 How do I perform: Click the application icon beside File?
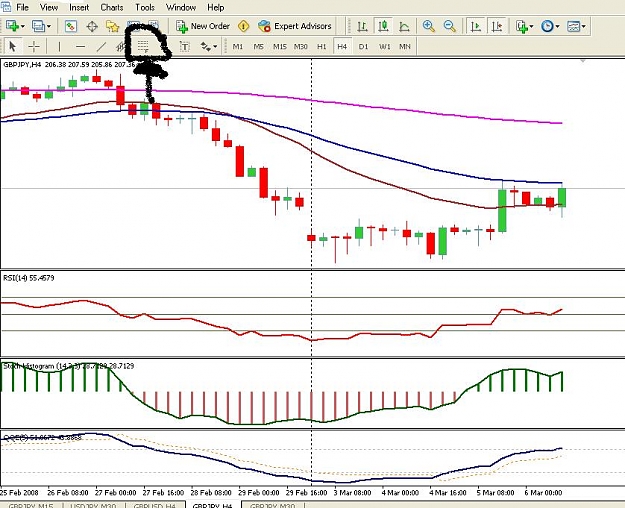(6, 7)
